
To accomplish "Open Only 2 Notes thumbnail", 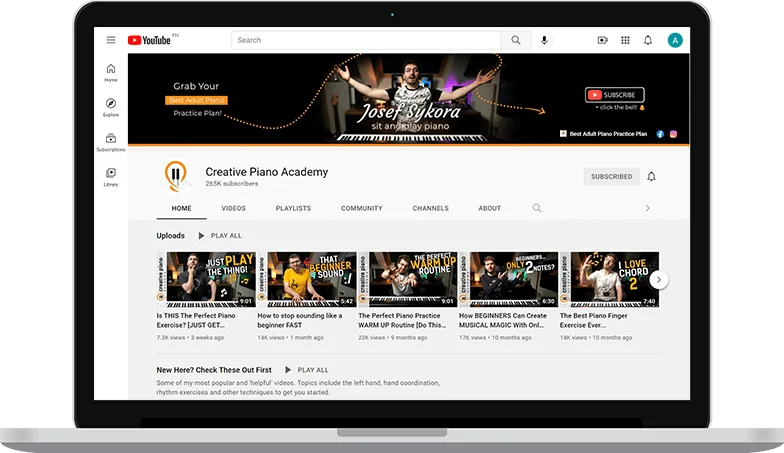I will (x=508, y=280).
